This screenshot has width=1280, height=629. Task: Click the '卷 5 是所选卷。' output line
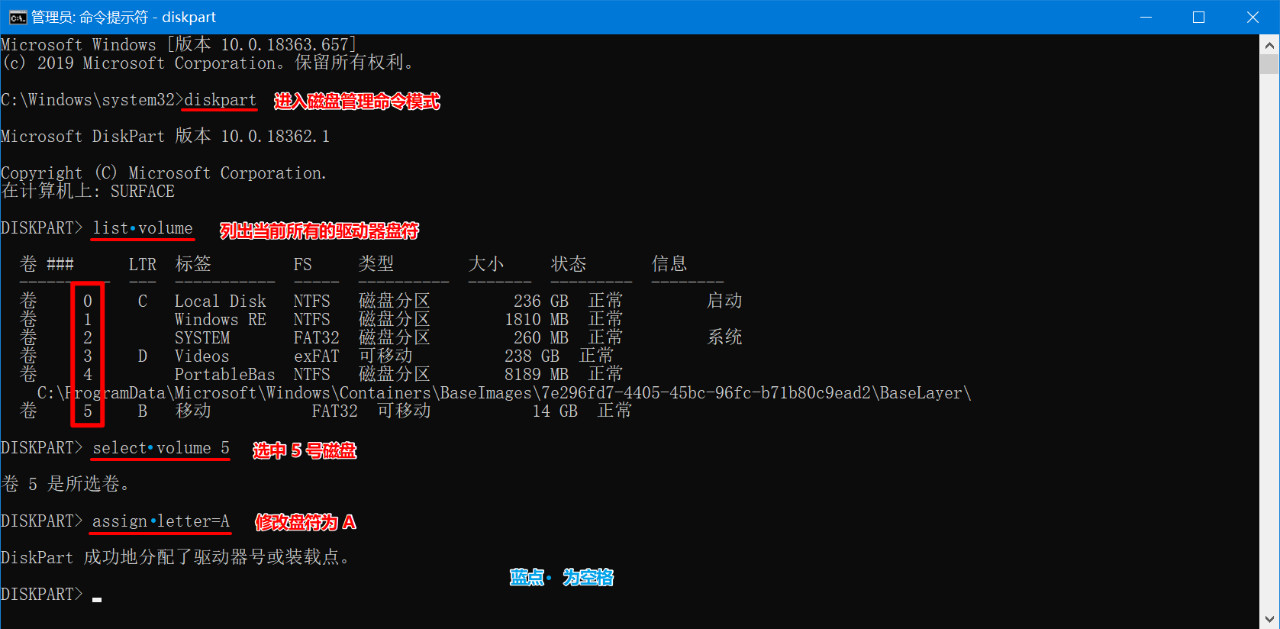[65, 484]
